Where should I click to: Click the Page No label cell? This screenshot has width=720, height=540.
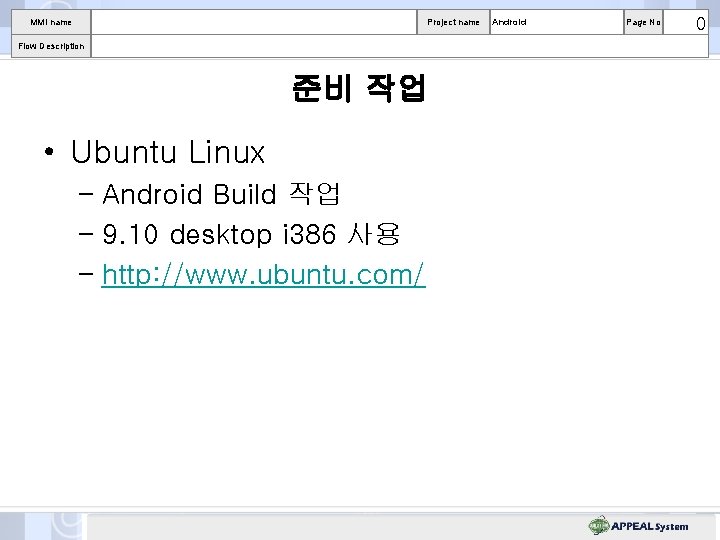[x=643, y=22]
